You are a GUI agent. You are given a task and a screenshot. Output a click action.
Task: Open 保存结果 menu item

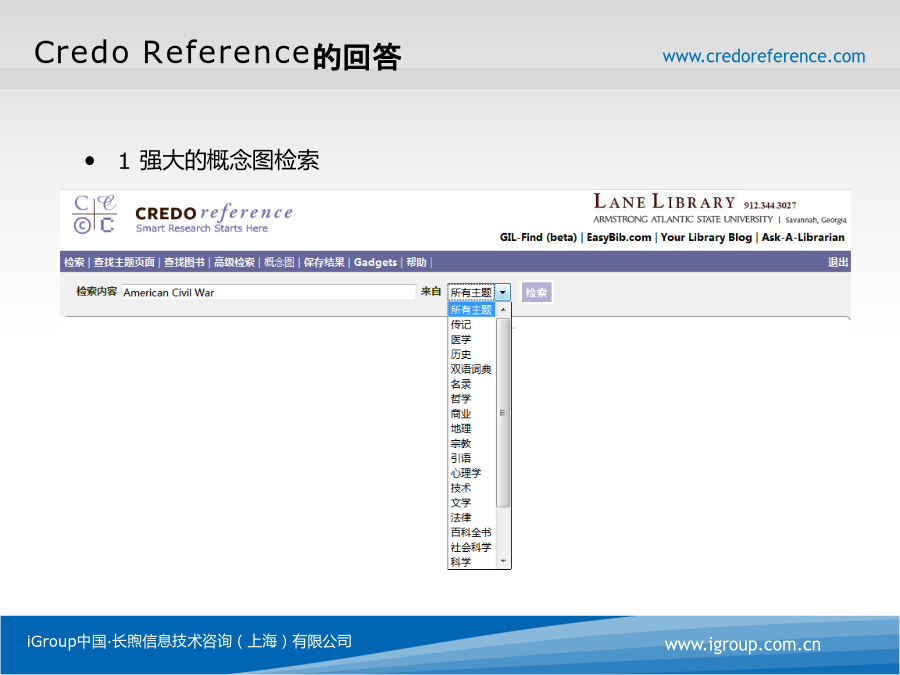pyautogui.click(x=324, y=262)
